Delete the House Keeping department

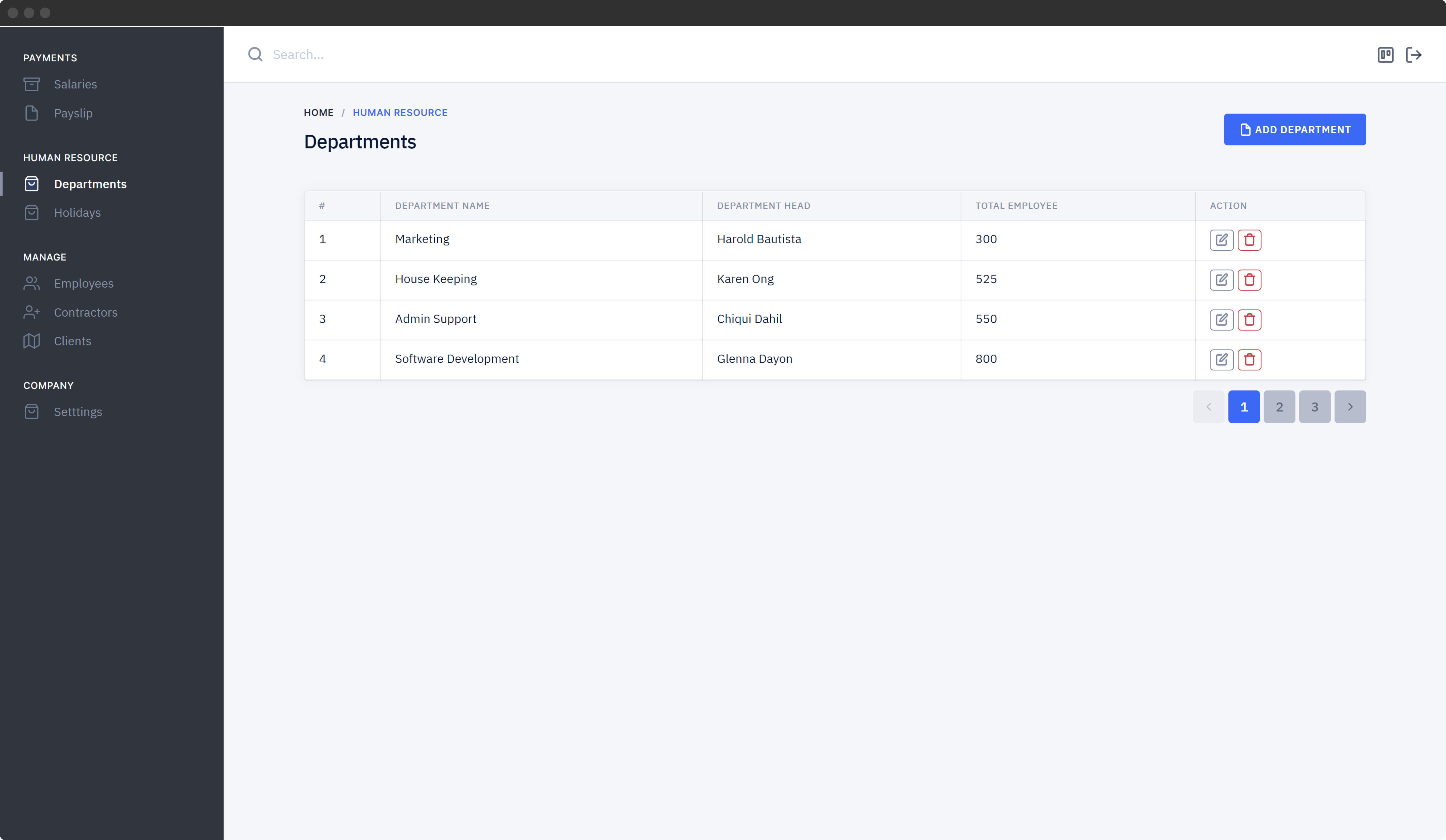pyautogui.click(x=1249, y=280)
